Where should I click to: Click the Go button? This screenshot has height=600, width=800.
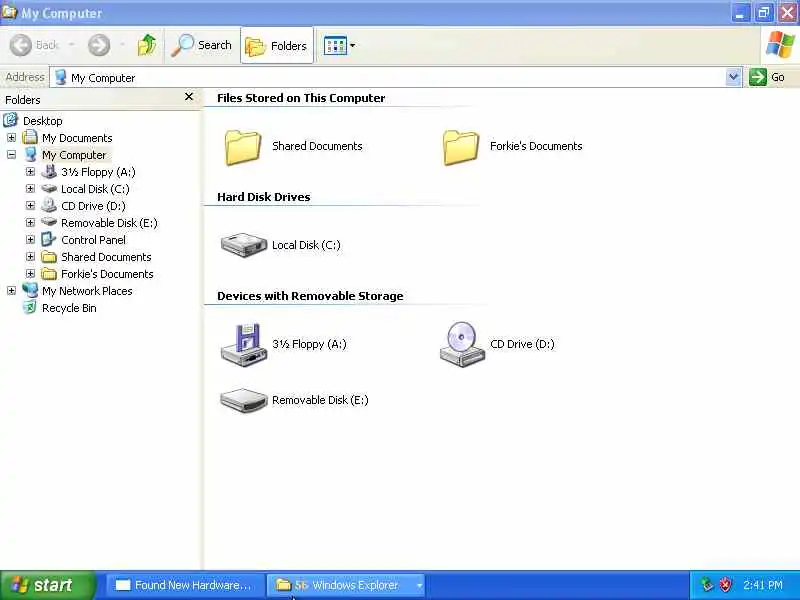pyautogui.click(x=767, y=77)
